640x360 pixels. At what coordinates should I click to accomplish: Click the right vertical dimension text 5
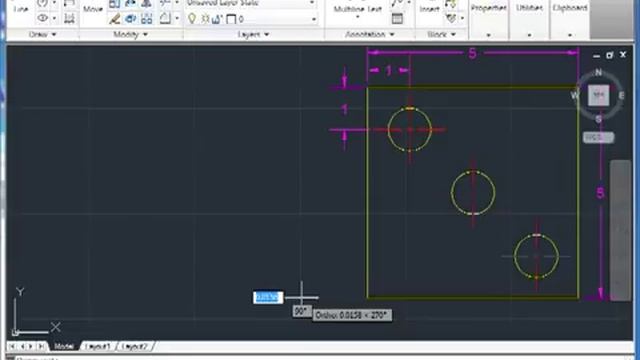click(x=600, y=193)
